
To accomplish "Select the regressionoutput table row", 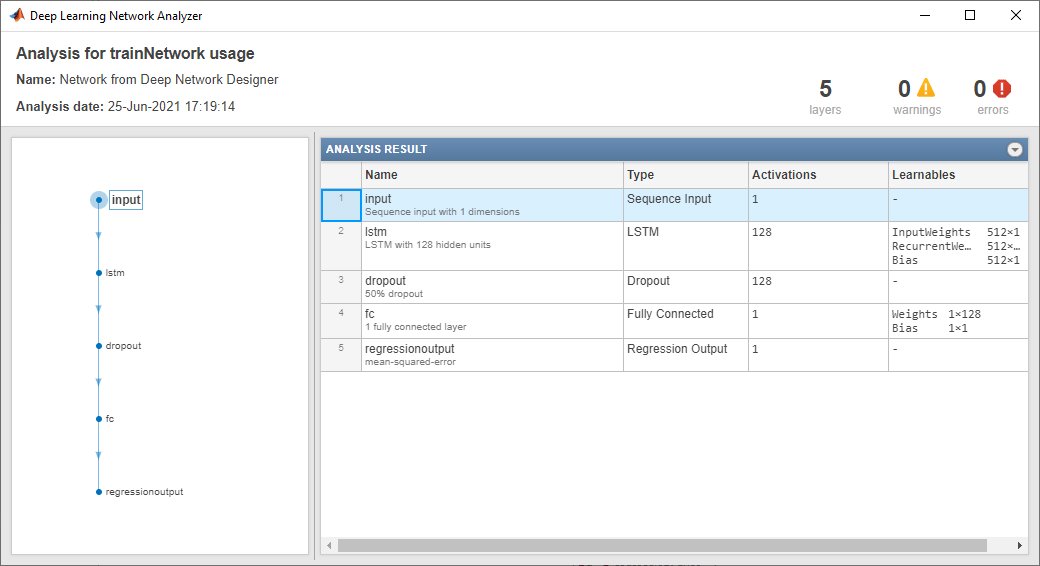I will (492, 355).
